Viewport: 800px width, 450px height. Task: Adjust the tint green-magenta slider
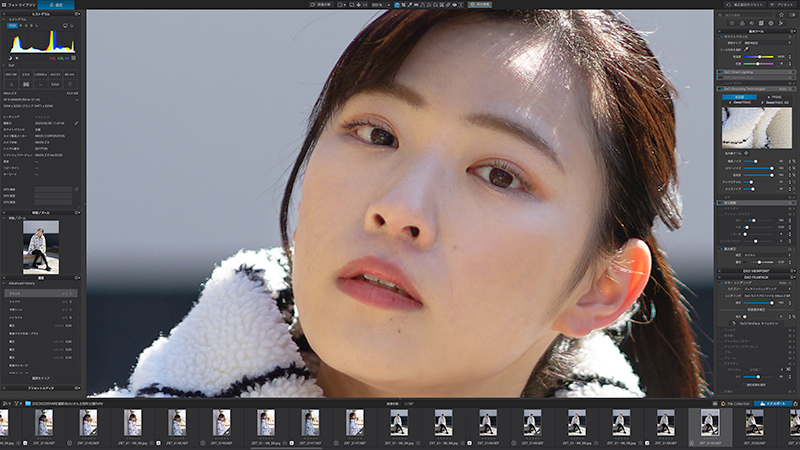point(759,64)
